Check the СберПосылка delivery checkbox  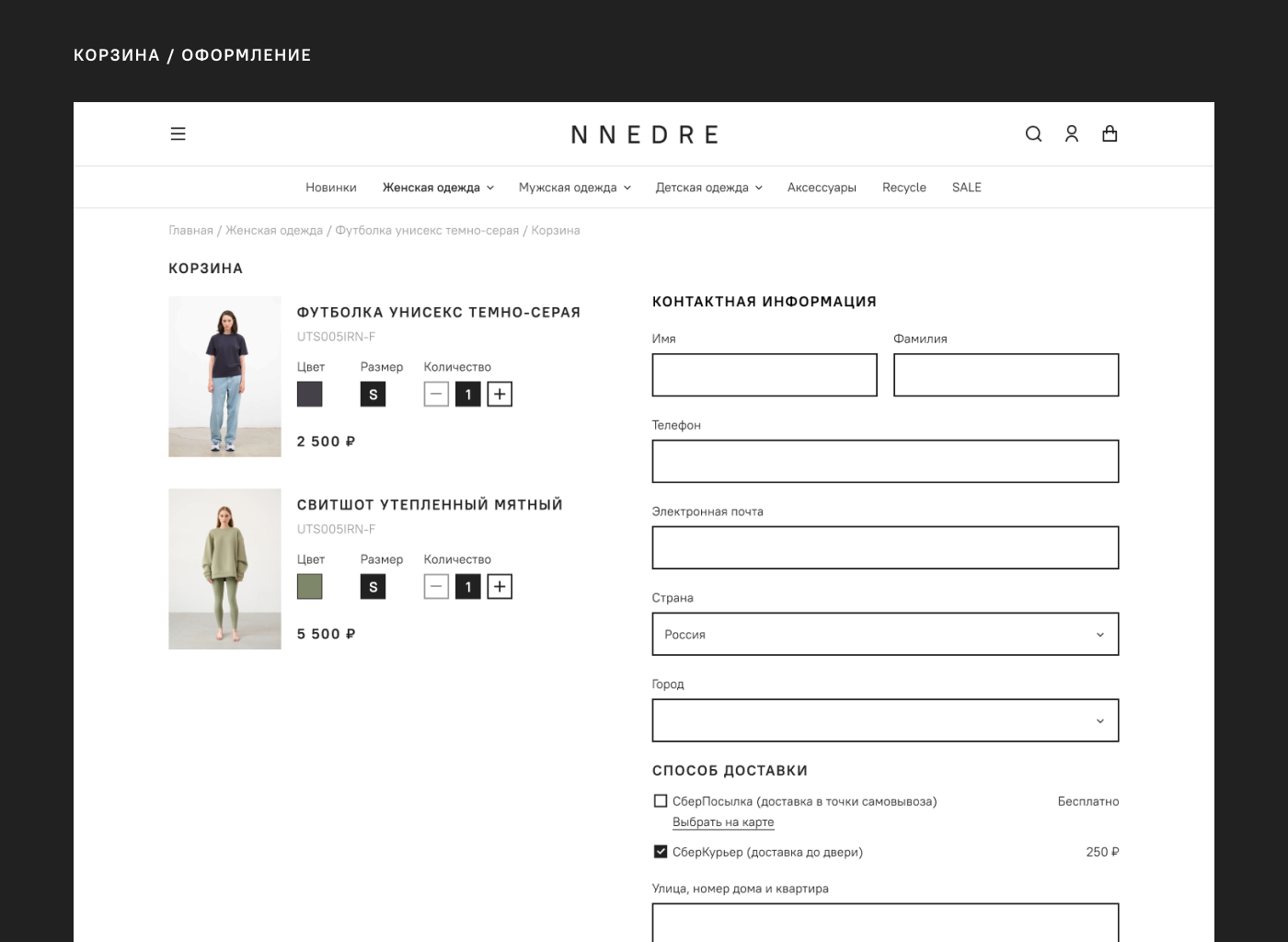pos(661,801)
